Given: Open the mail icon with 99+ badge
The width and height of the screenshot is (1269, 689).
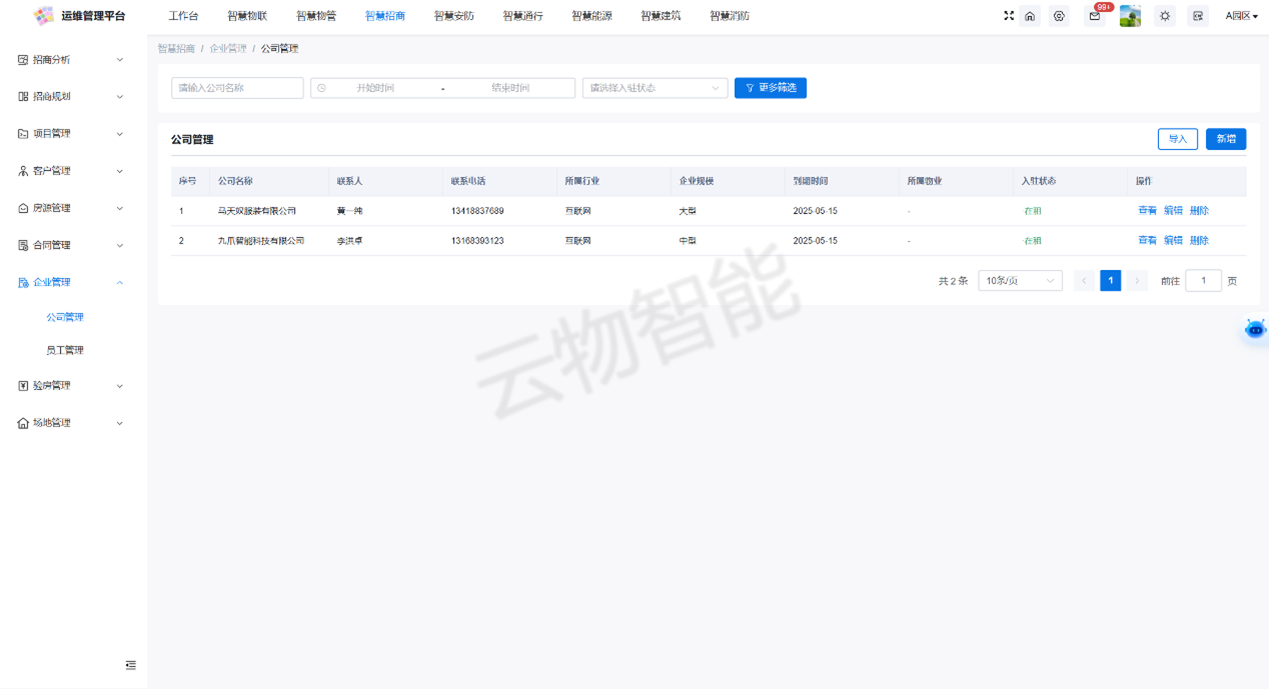Looking at the screenshot, I should coord(1095,16).
